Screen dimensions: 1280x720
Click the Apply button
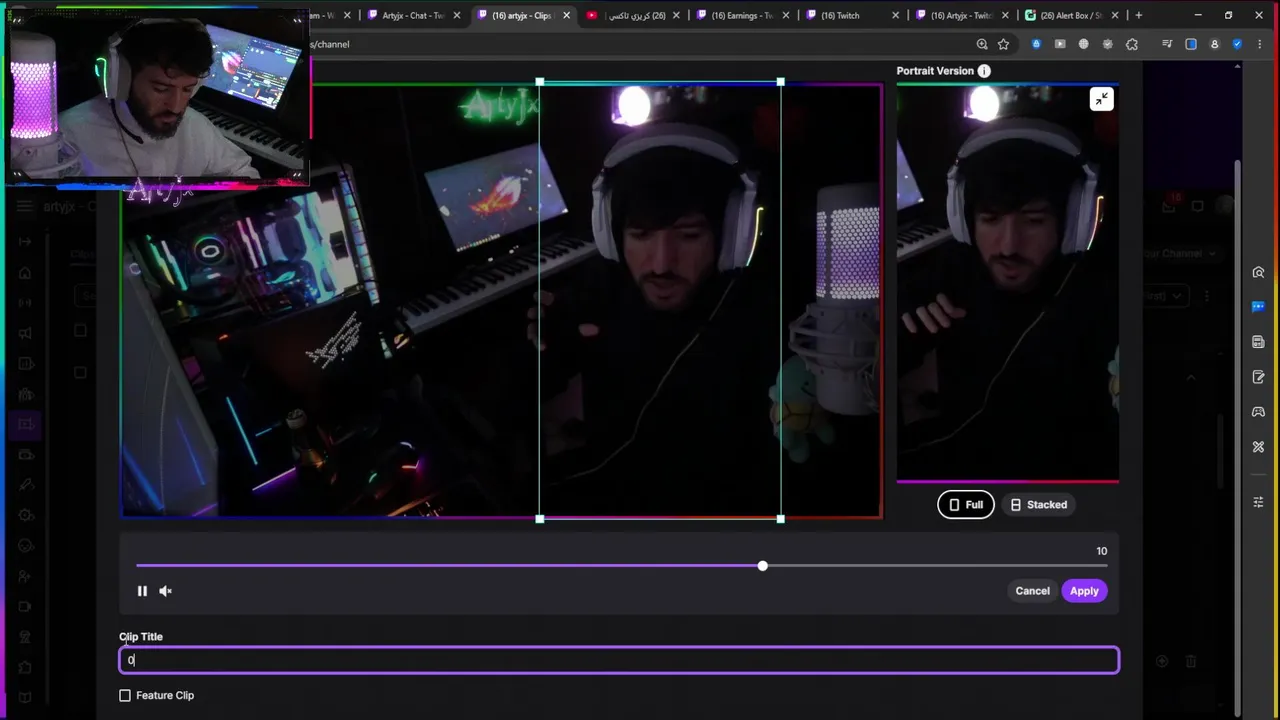[1084, 591]
